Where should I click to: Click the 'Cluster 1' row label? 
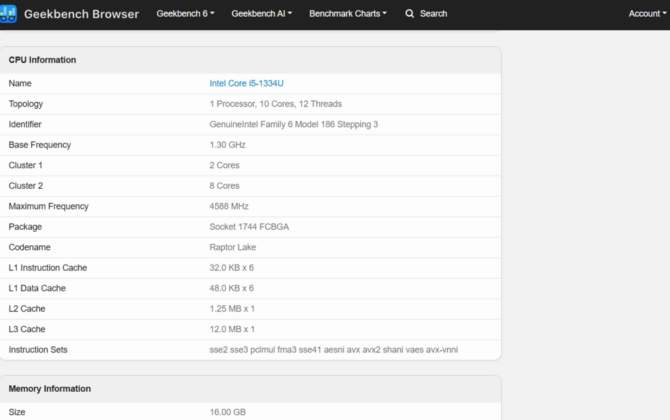pos(26,165)
